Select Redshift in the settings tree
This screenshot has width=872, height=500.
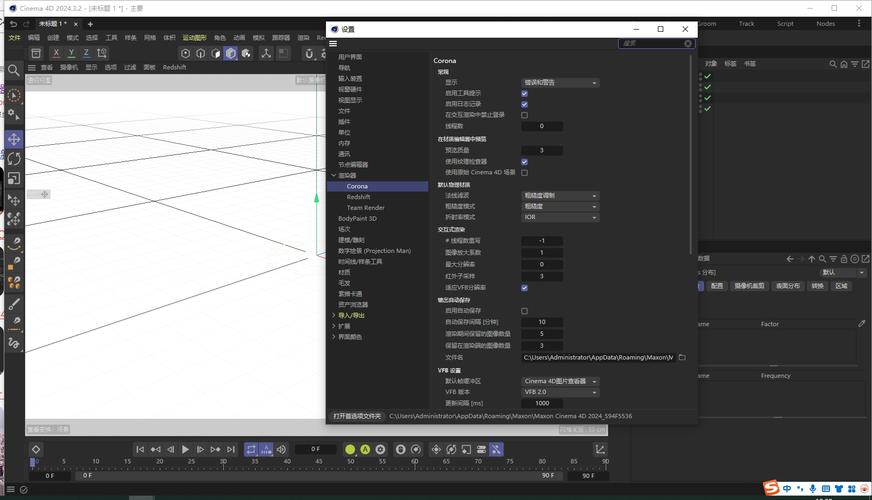pos(358,197)
